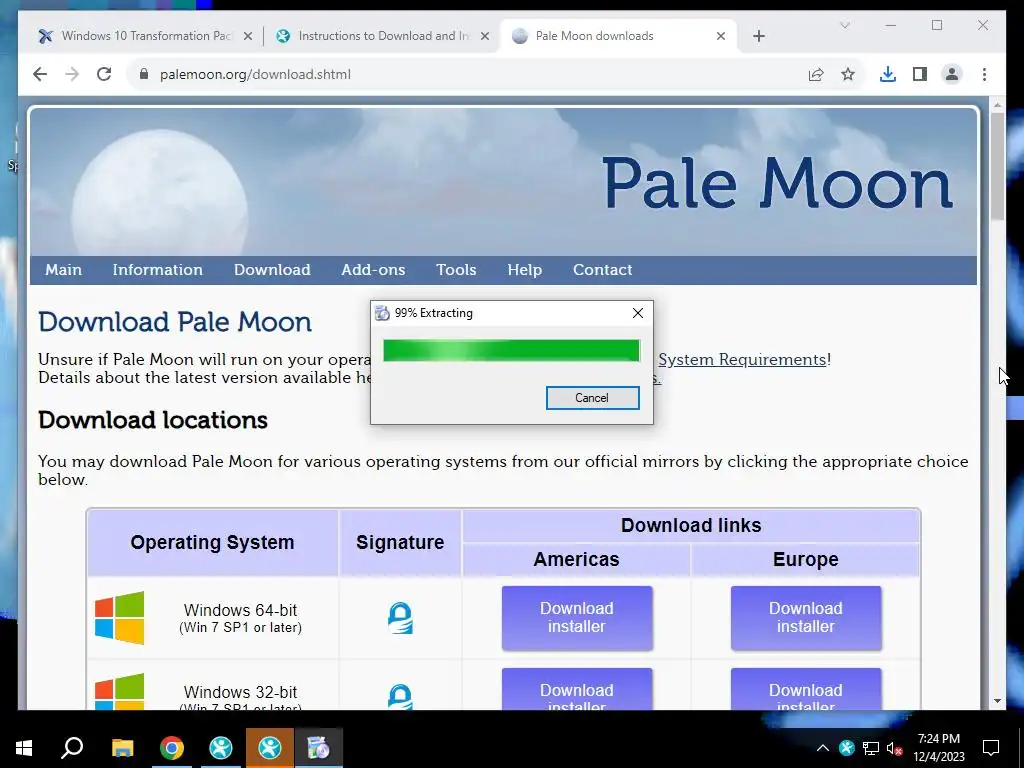Image resolution: width=1024 pixels, height=768 pixels.
Task: Download Windows 32-bit installer from Europe
Action: coord(805,689)
